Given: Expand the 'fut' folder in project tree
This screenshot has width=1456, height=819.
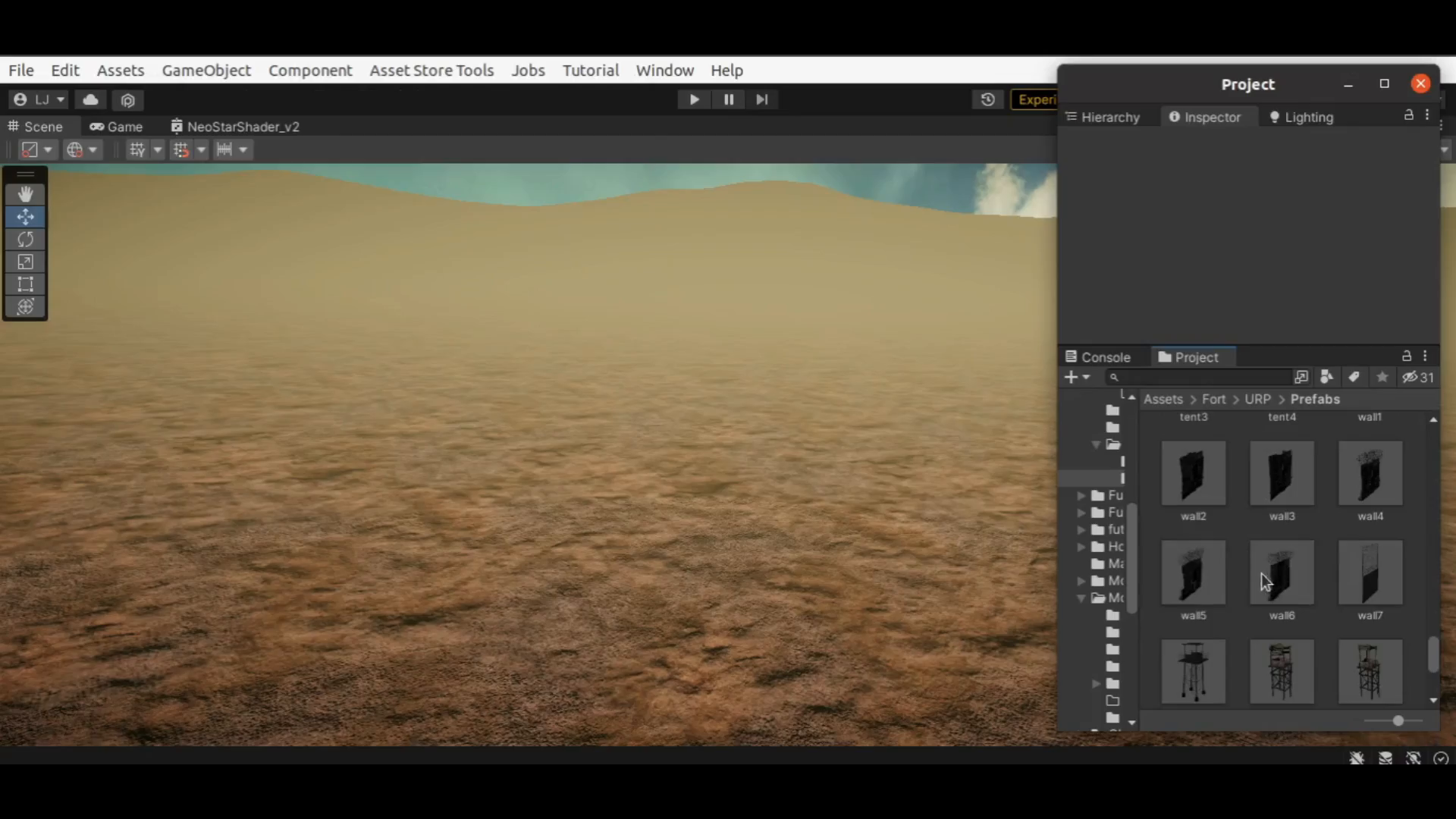Looking at the screenshot, I should [x=1081, y=529].
